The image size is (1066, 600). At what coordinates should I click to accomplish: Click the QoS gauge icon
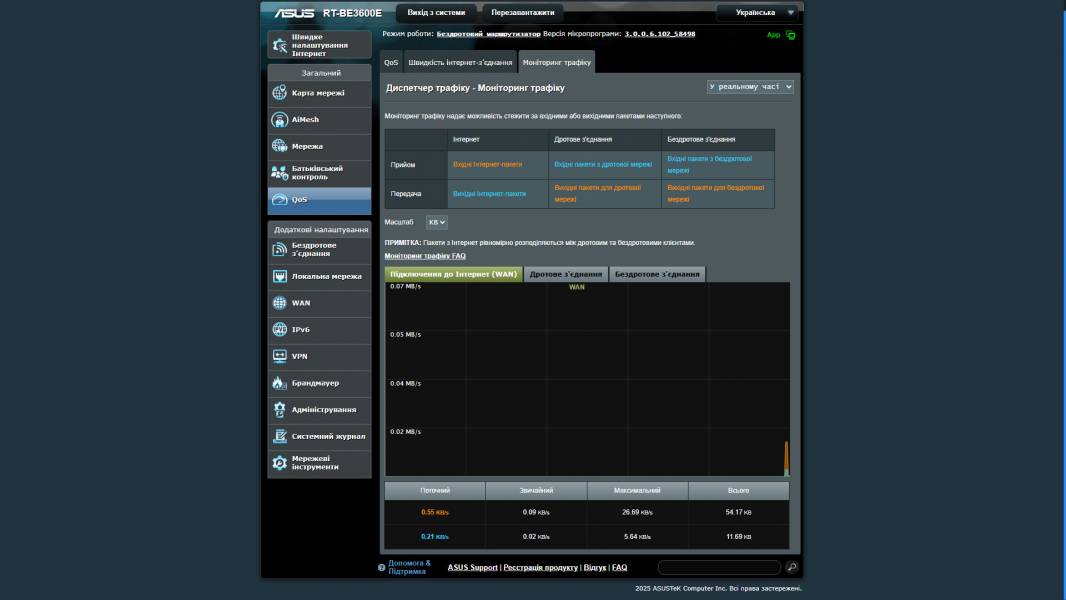coord(279,200)
